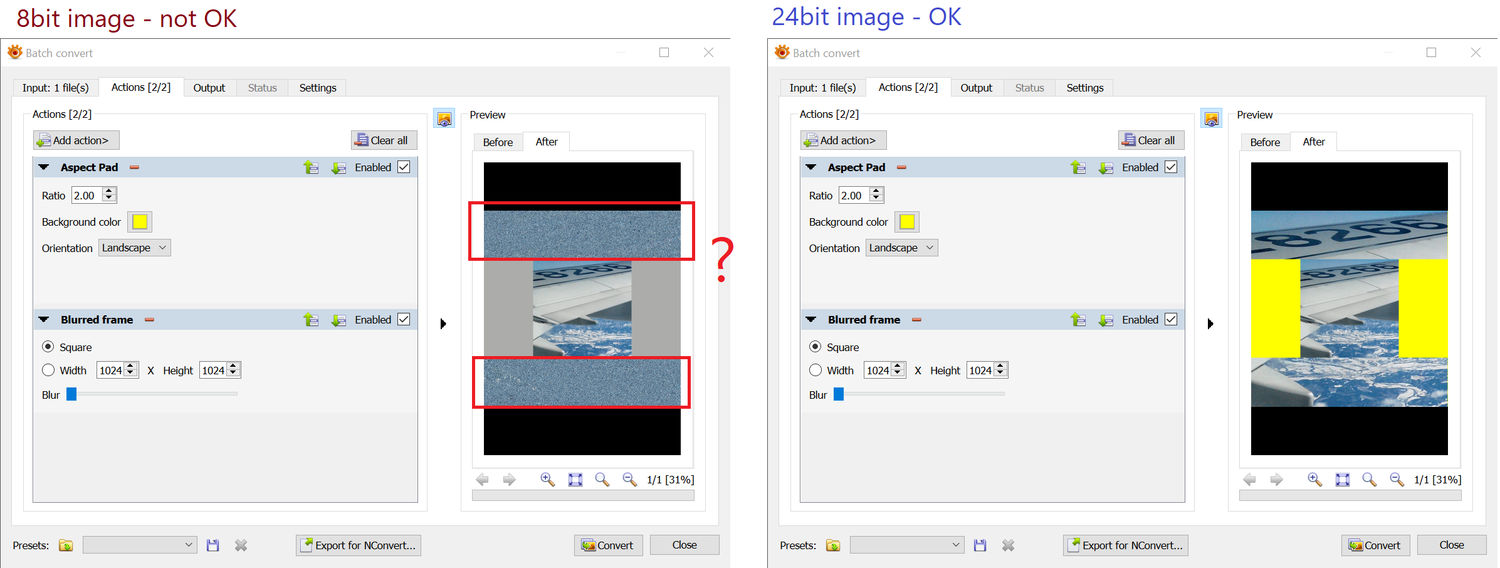Open Orientation Landscape dropdown in 24bit window
This screenshot has width=1500, height=568.
pyautogui.click(x=902, y=247)
